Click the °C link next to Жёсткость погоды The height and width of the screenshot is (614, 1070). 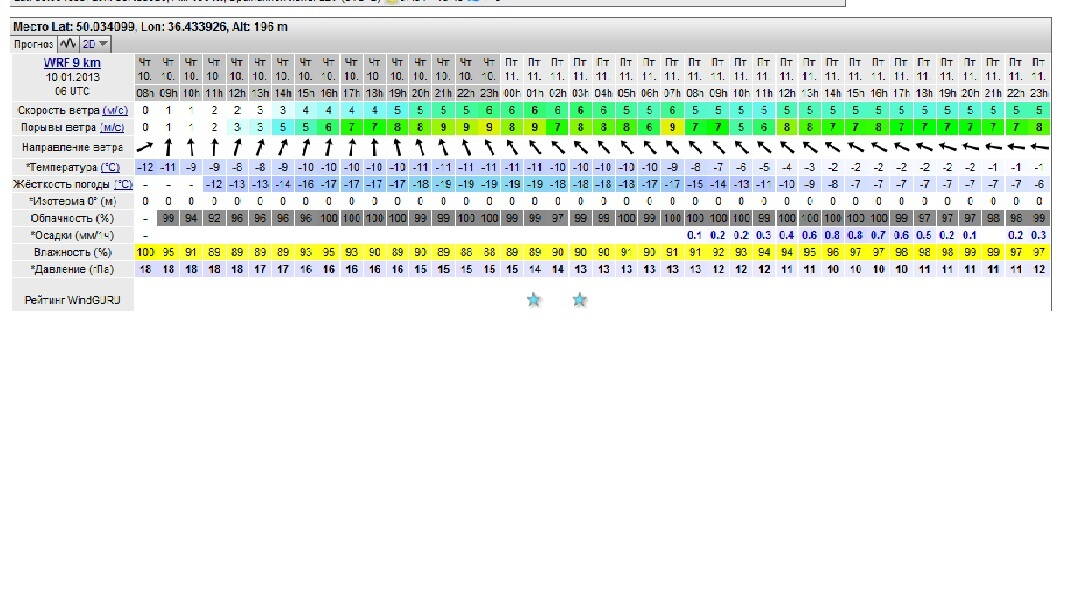123,184
